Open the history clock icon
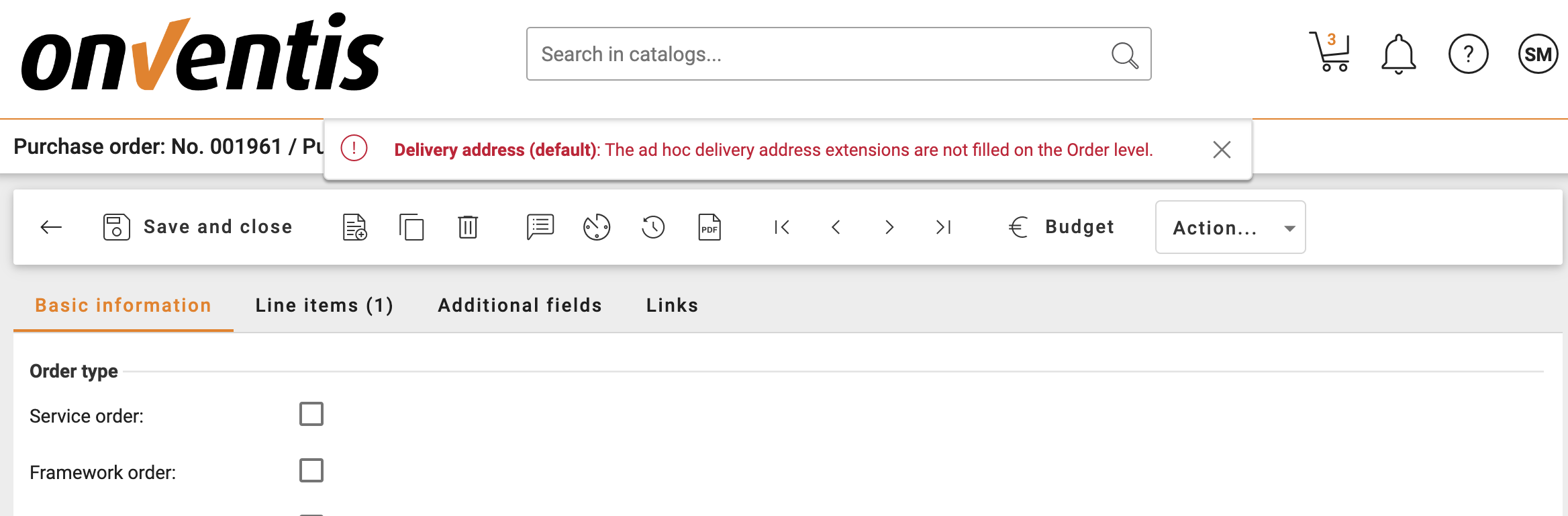 click(653, 227)
